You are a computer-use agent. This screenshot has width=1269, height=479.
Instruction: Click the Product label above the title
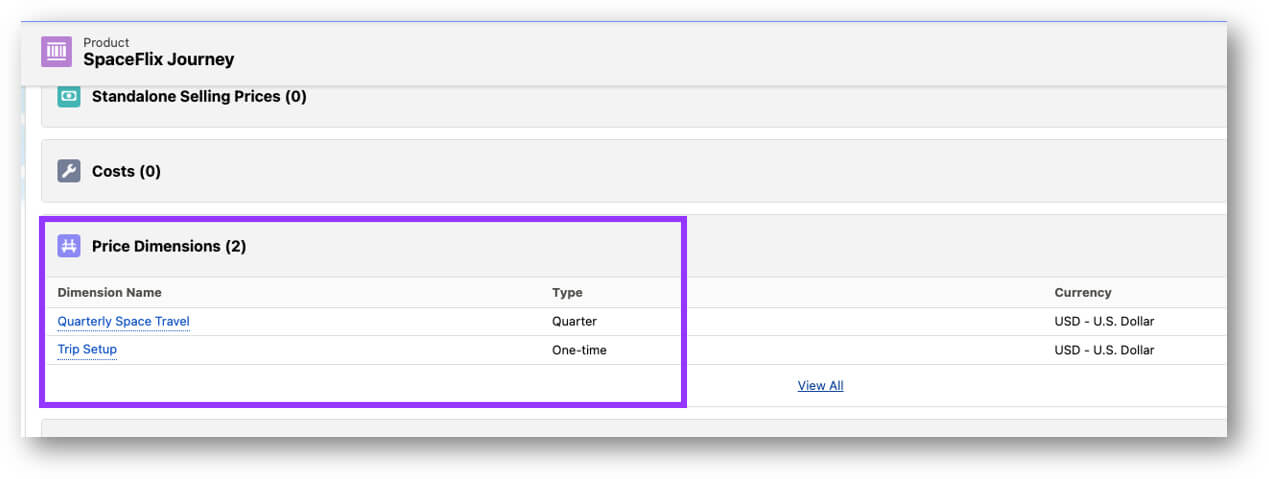106,42
